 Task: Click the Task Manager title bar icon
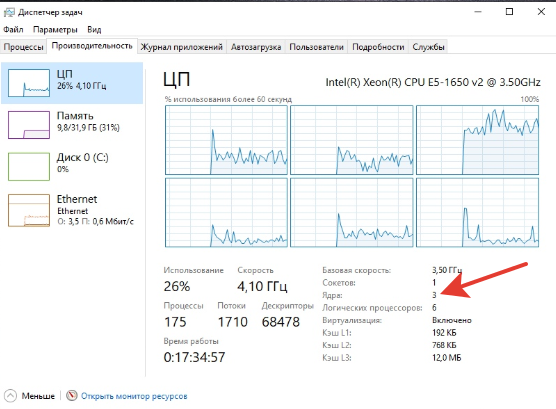9,12
